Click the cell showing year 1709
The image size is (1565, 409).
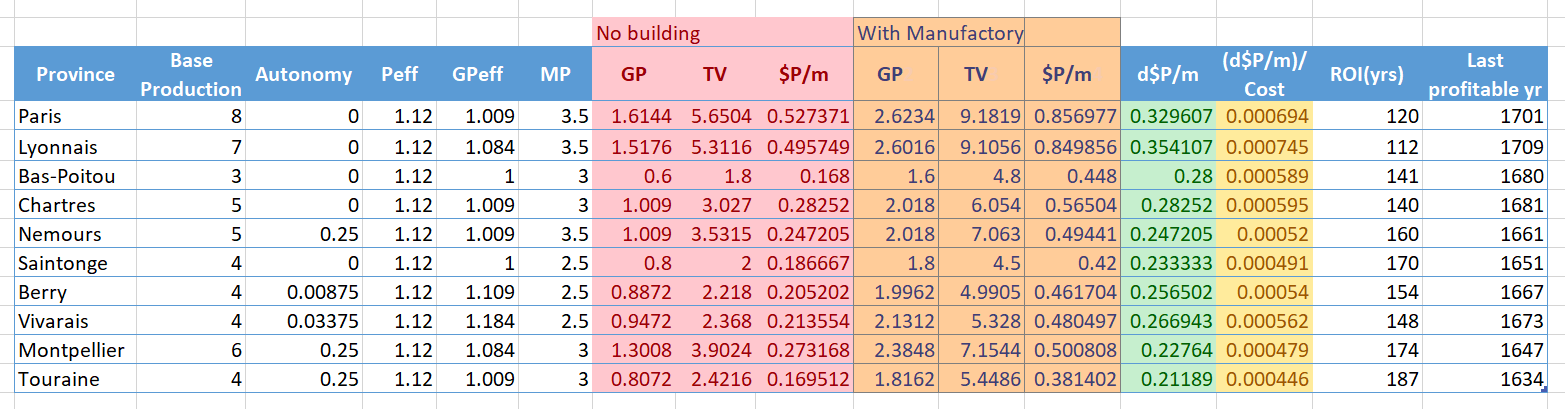(1485, 146)
